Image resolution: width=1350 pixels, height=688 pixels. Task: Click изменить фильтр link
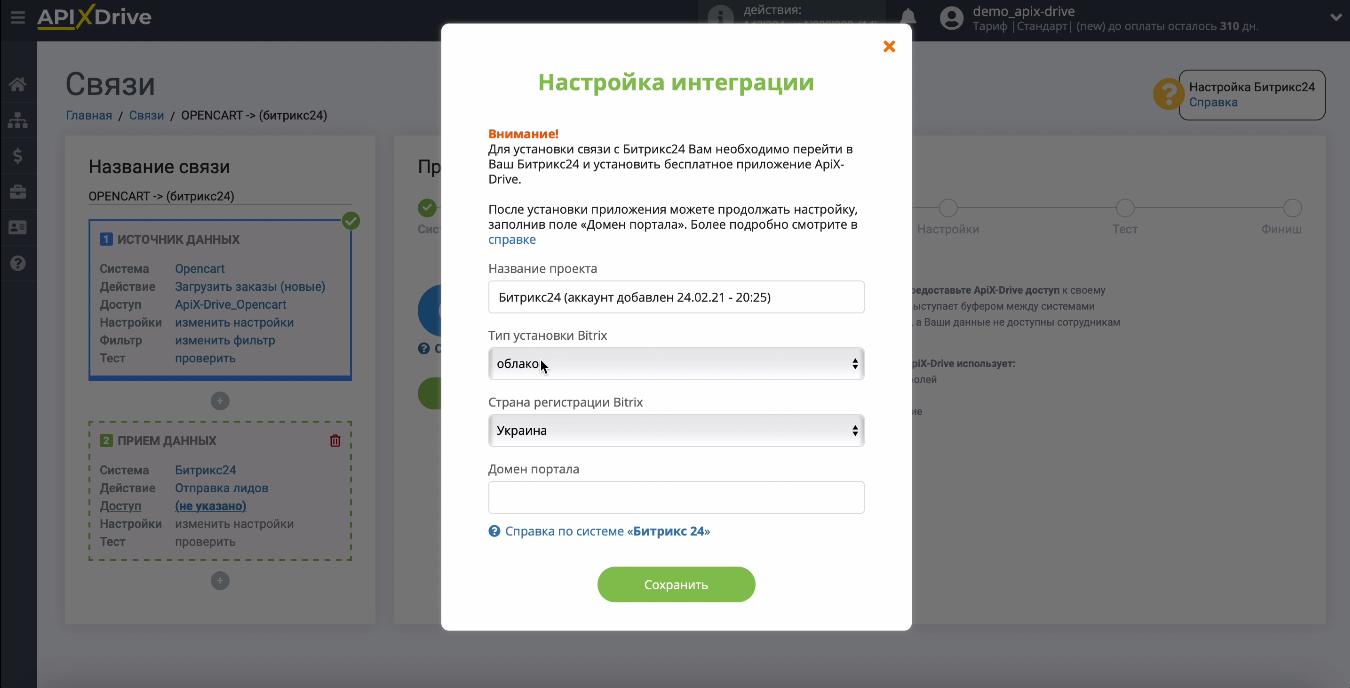point(225,341)
